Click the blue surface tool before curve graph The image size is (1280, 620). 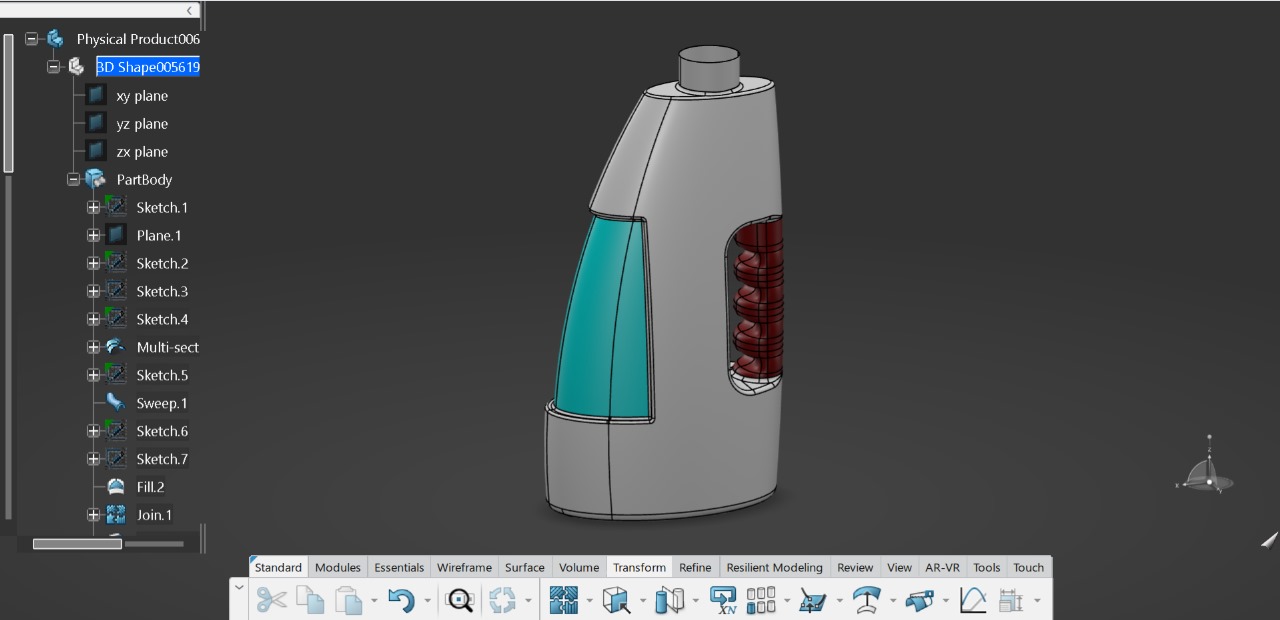(x=919, y=599)
